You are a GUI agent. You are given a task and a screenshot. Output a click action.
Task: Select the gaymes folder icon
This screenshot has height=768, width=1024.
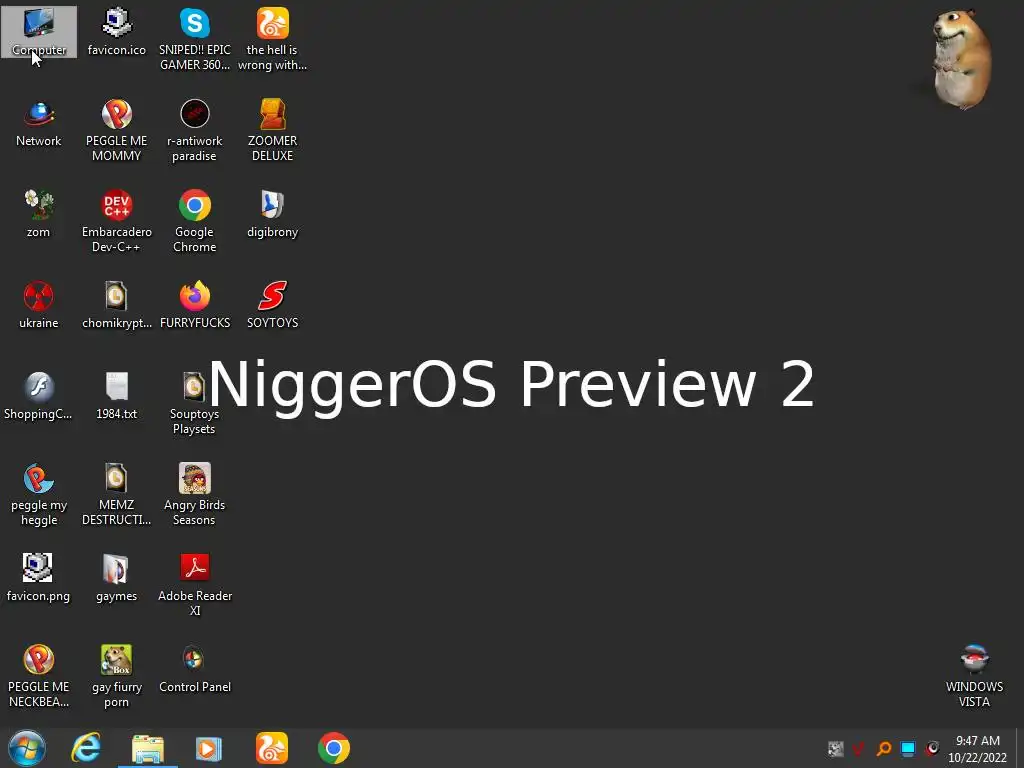coord(116,578)
